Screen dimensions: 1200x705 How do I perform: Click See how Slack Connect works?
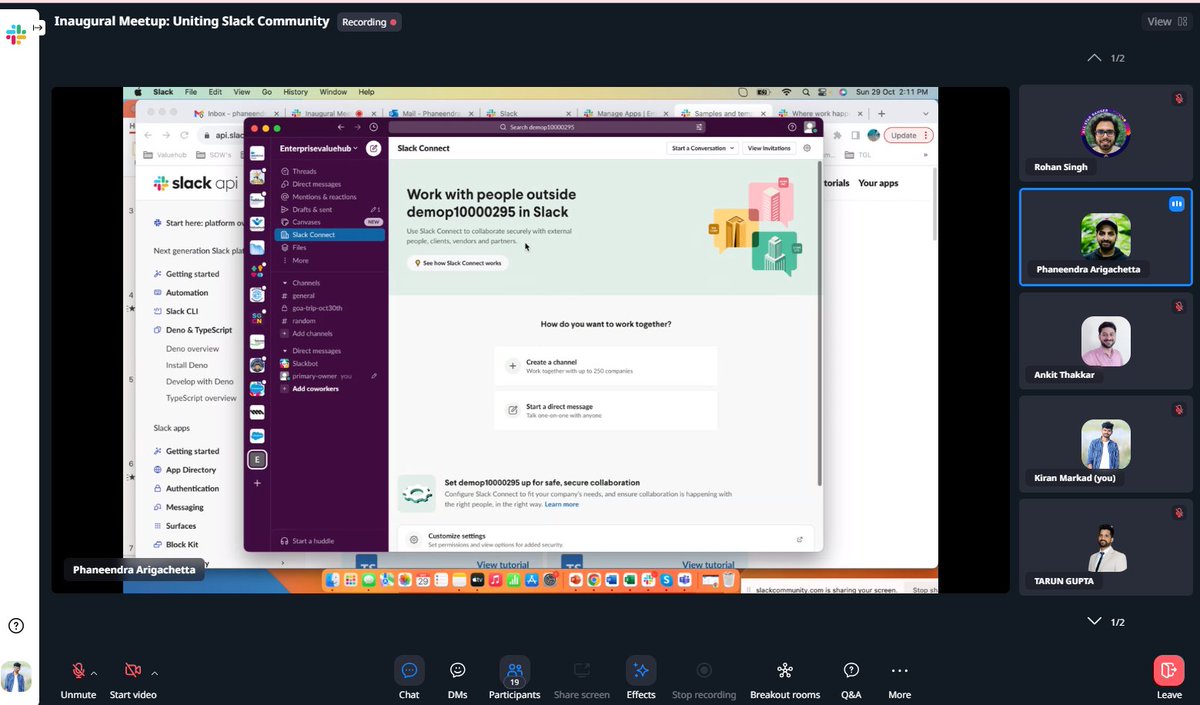[457, 263]
